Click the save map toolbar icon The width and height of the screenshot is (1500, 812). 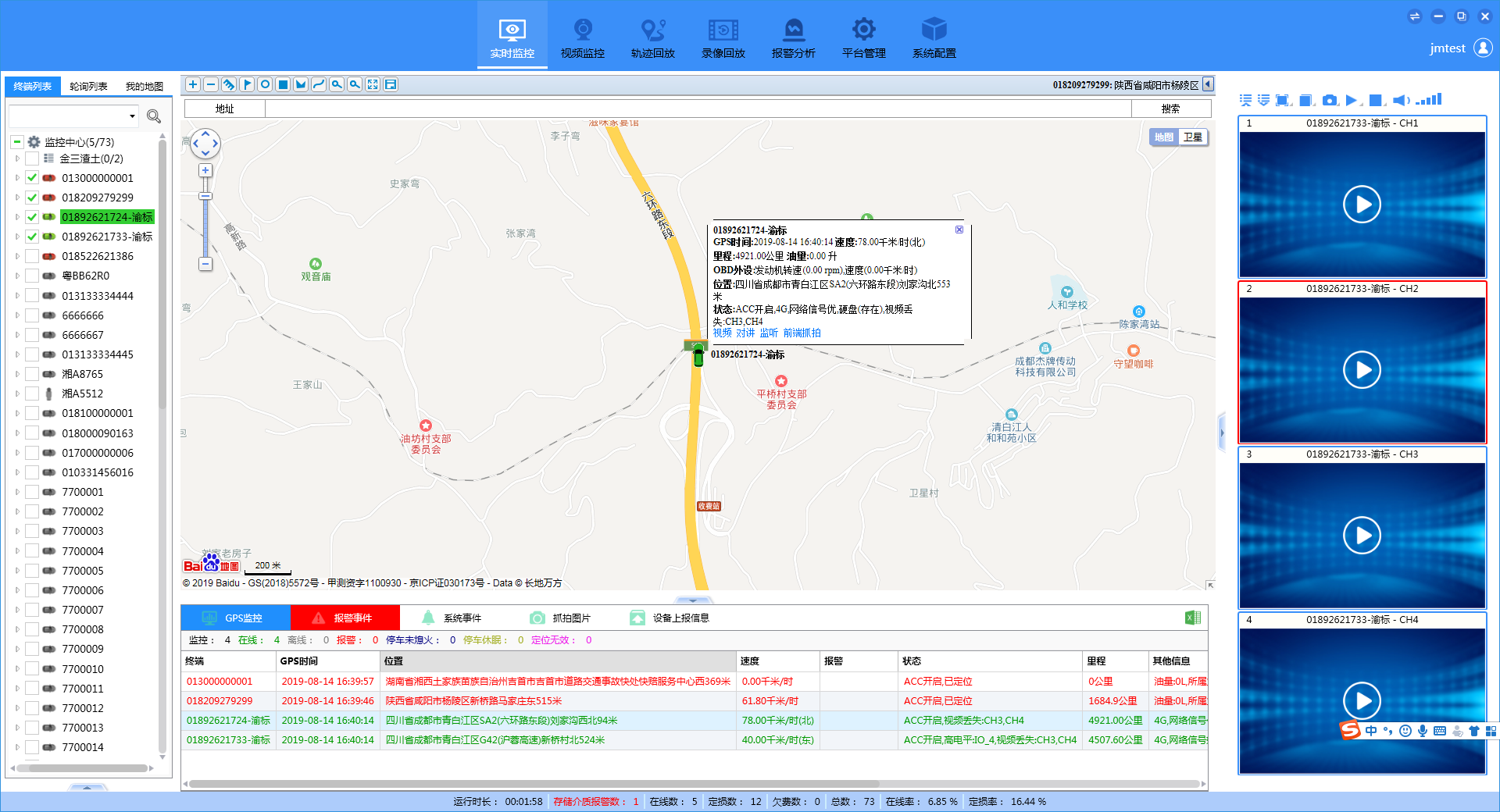coord(391,84)
